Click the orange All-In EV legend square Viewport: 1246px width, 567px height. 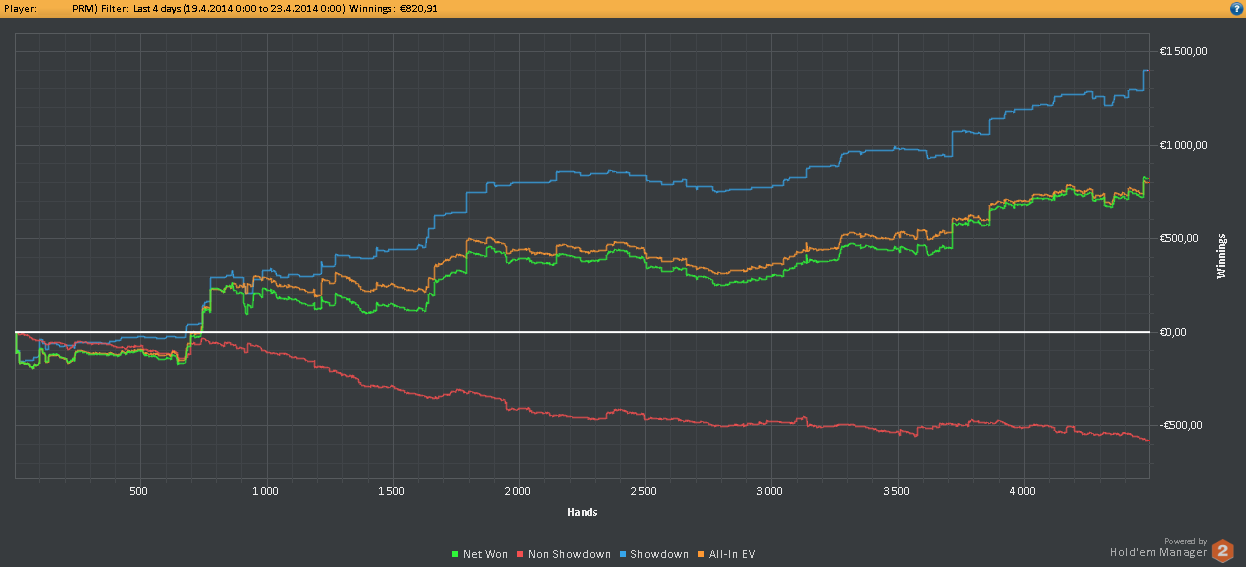[699, 554]
